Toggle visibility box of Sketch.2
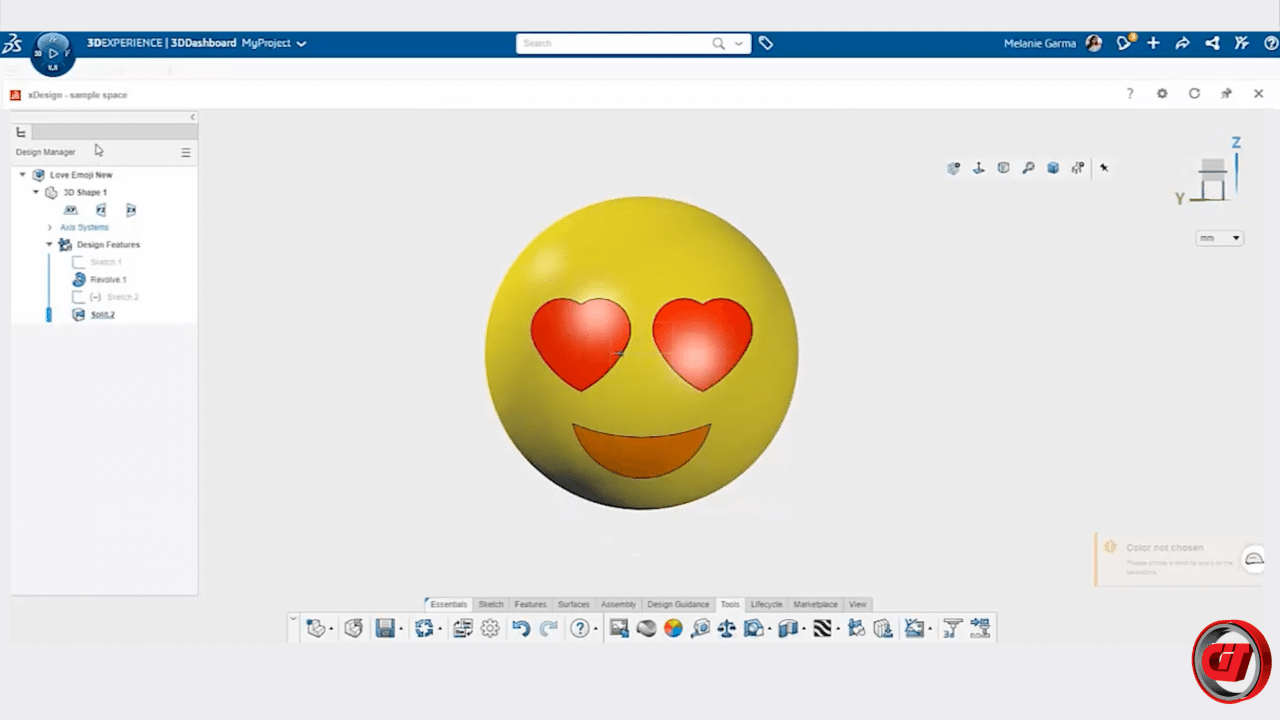 (79, 297)
